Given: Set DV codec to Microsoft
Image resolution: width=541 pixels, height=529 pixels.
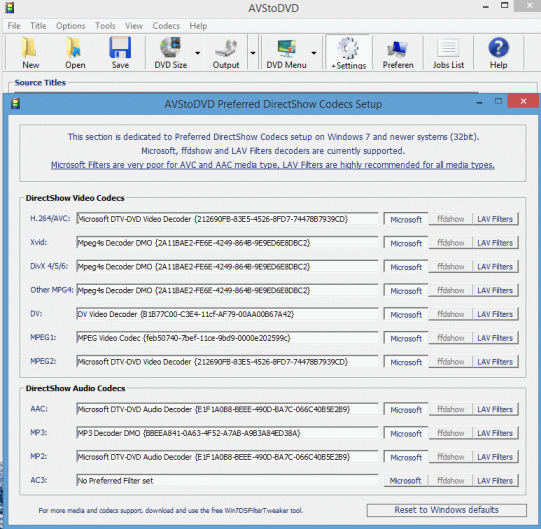Looking at the screenshot, I should (x=406, y=315).
